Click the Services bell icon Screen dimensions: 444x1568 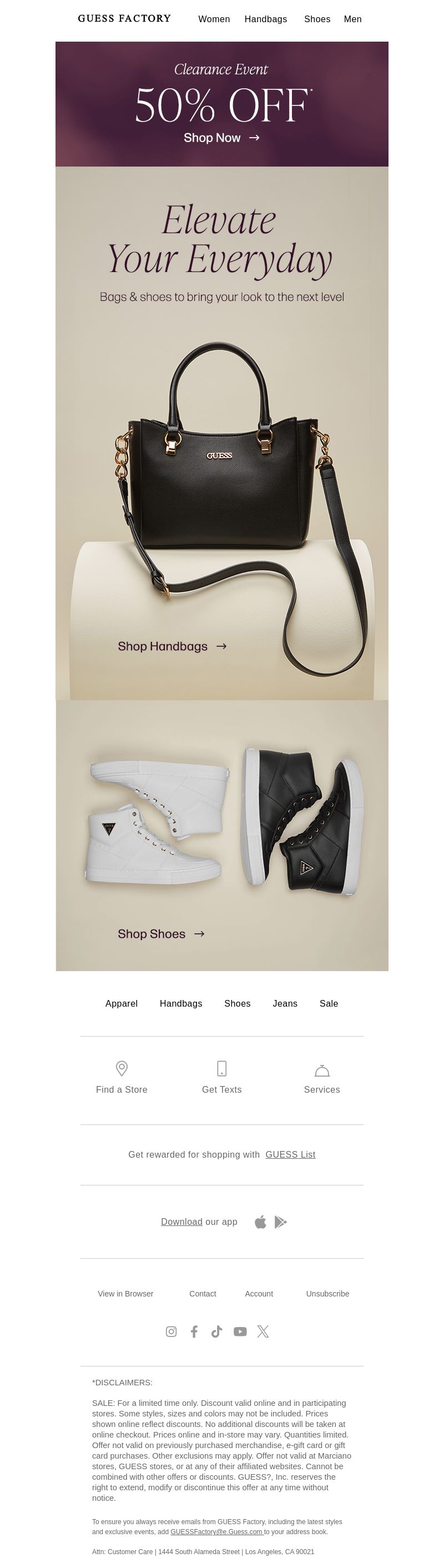(x=322, y=1070)
